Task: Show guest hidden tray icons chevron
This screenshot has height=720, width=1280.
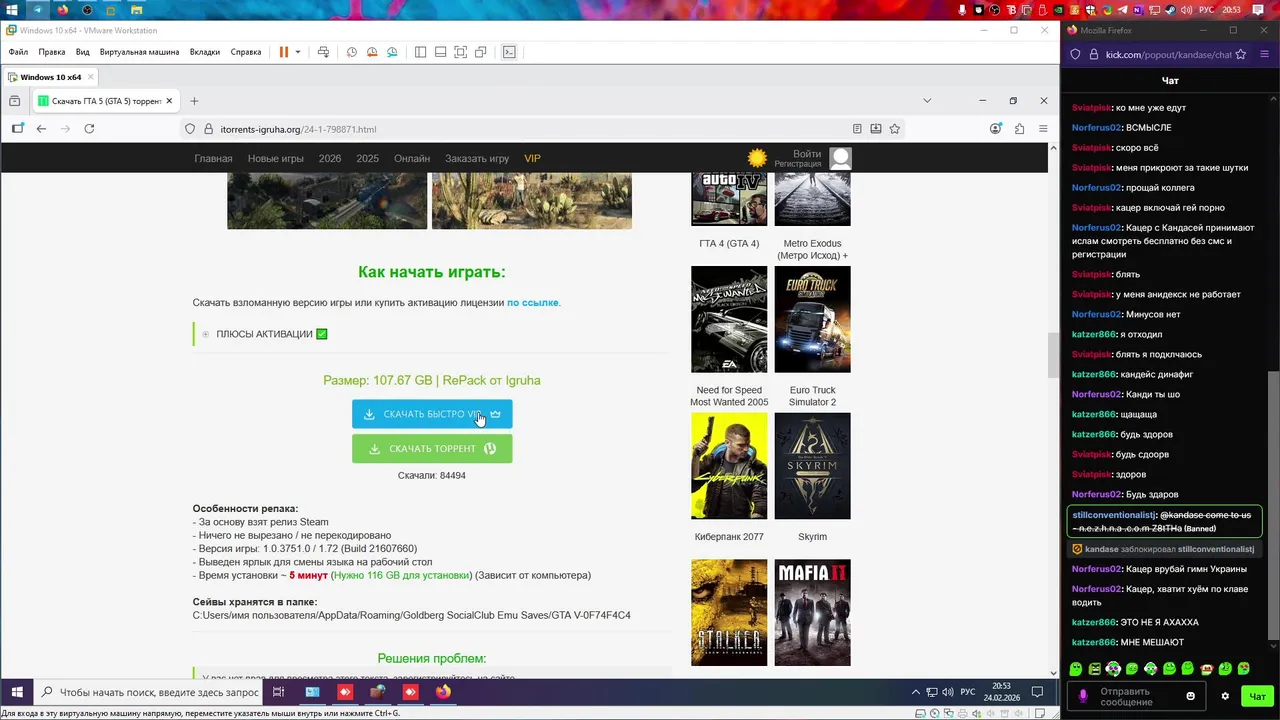Action: pos(915,692)
